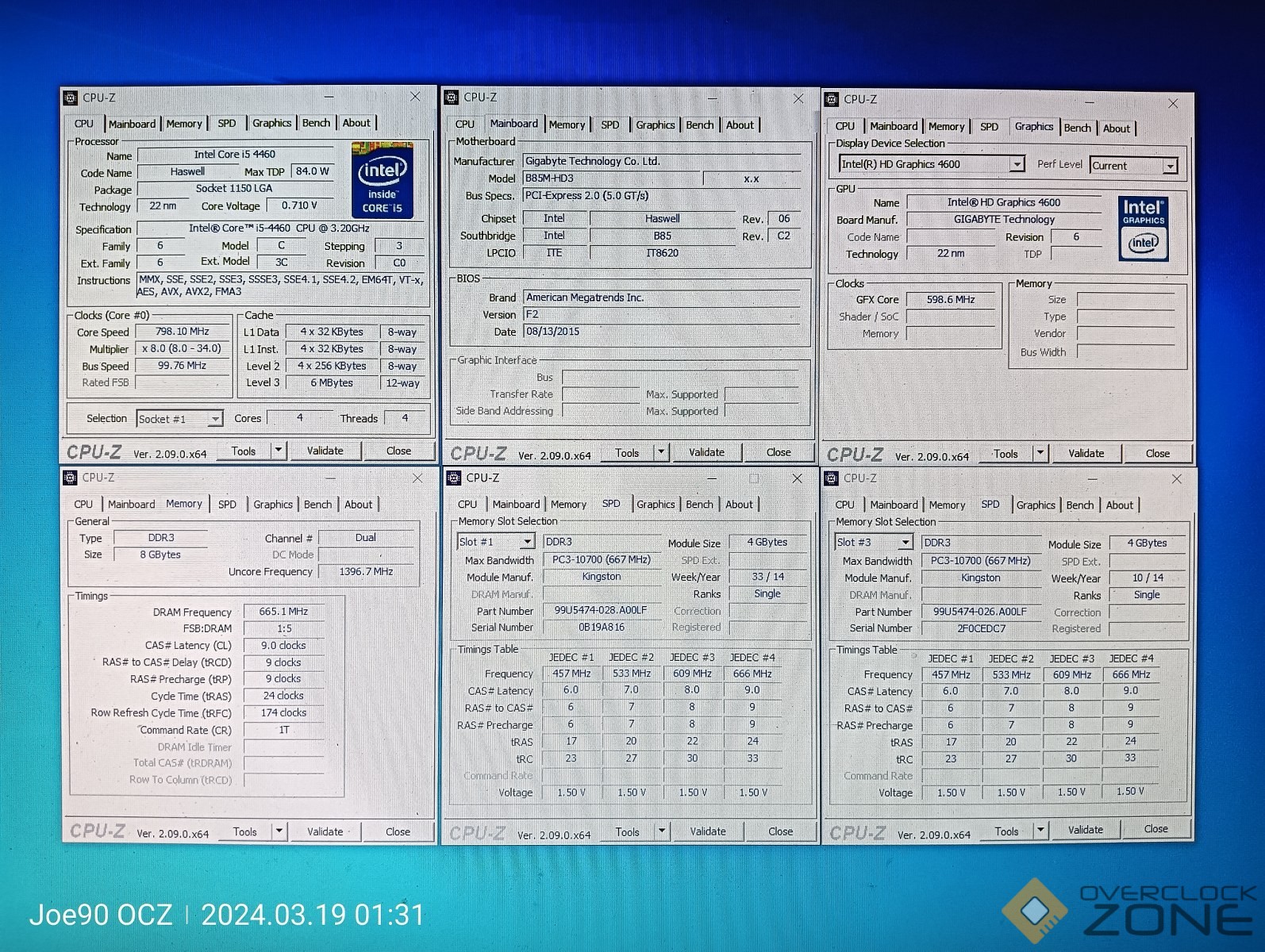Screen dimensions: 1265x952
Task: Click CPU-Z title icon of Memory window
Action: [x=70, y=478]
